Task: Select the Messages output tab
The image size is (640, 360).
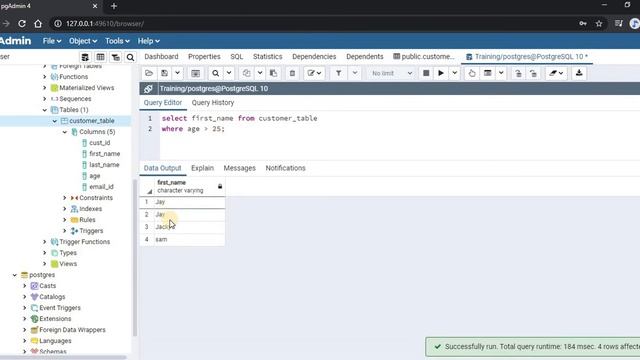Action: pos(240,168)
